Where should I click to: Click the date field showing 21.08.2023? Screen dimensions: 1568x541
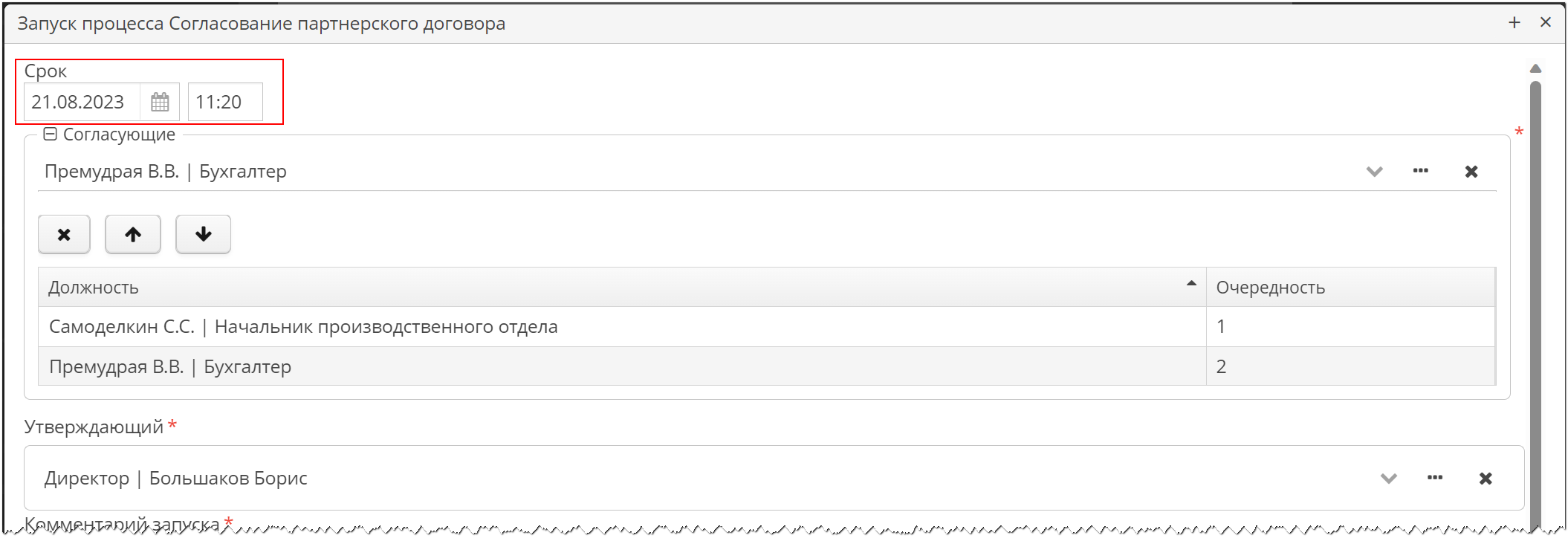[x=82, y=102]
